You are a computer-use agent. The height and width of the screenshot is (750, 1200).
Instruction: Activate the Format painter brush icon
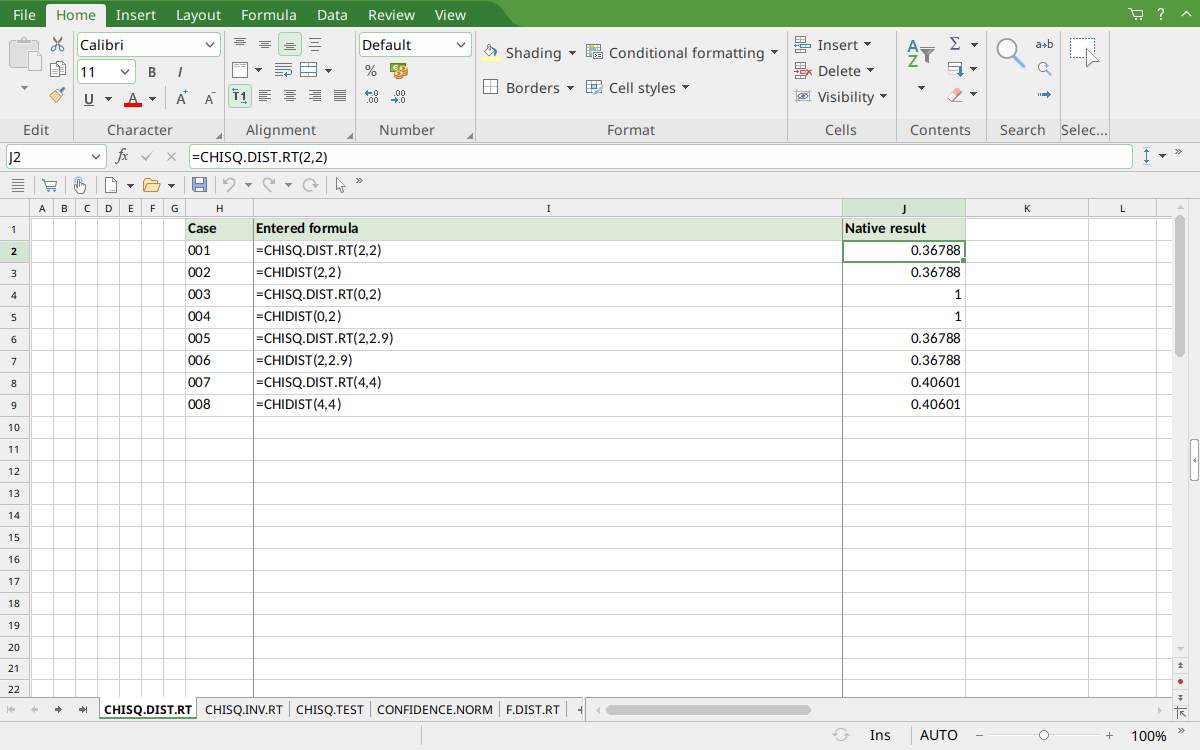point(58,95)
